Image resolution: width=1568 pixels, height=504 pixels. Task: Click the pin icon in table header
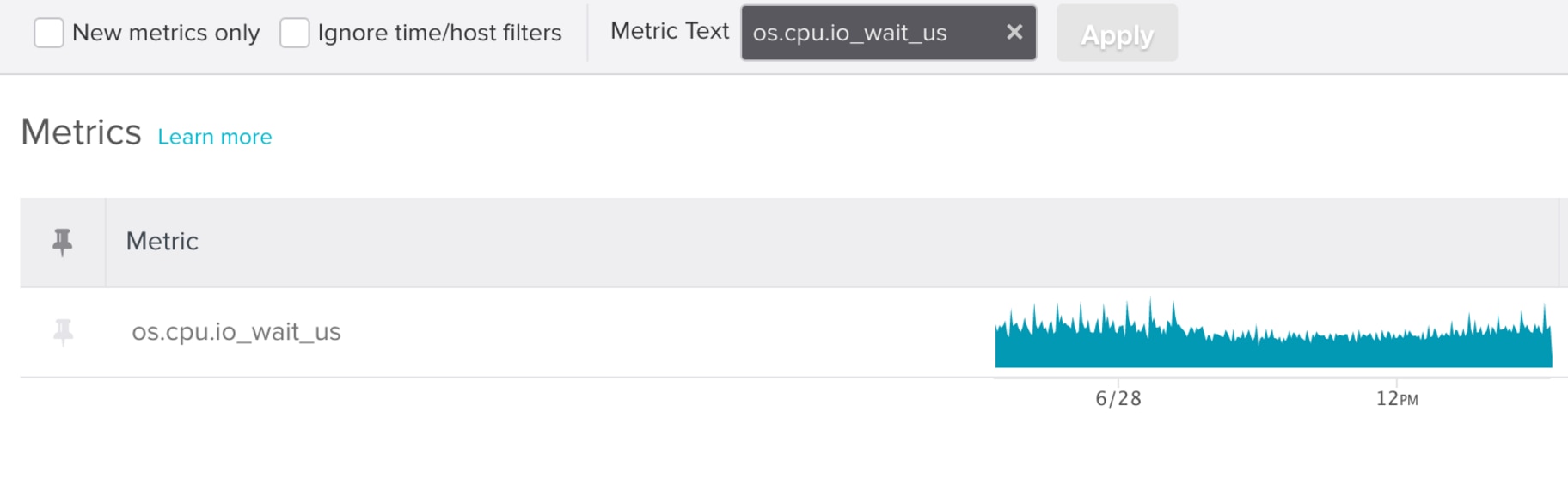[62, 242]
